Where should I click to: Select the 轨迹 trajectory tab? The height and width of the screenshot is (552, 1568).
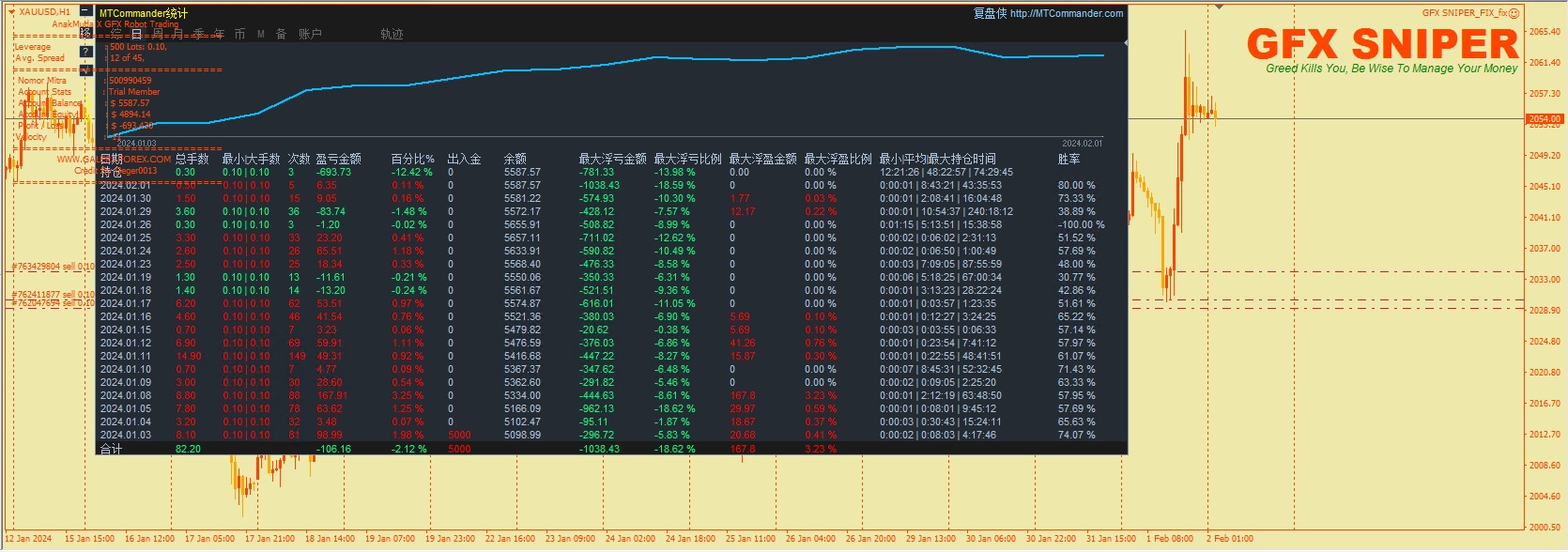point(392,34)
